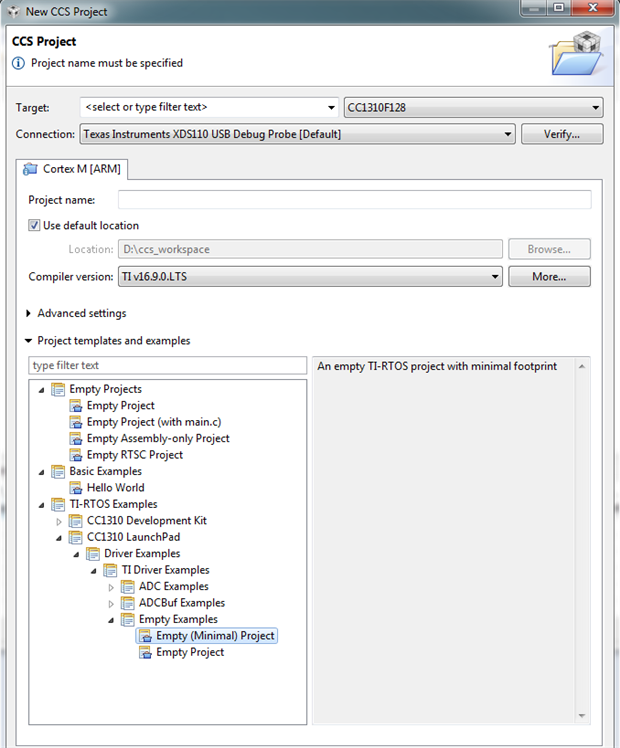Click the CC1310 Development Kit folder icon

click(x=75, y=521)
